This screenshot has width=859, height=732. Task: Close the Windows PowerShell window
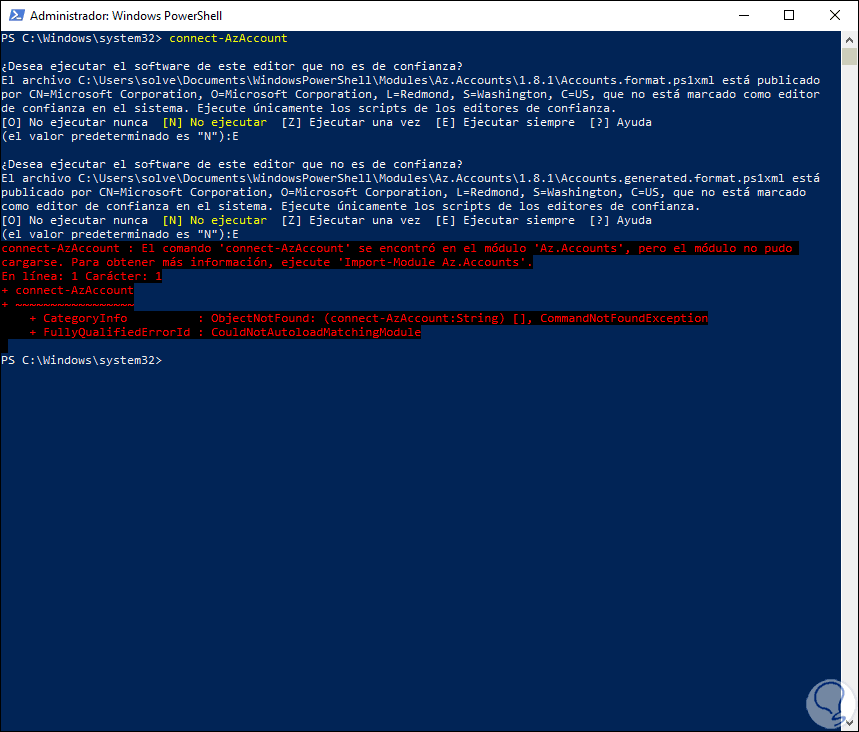click(x=834, y=15)
